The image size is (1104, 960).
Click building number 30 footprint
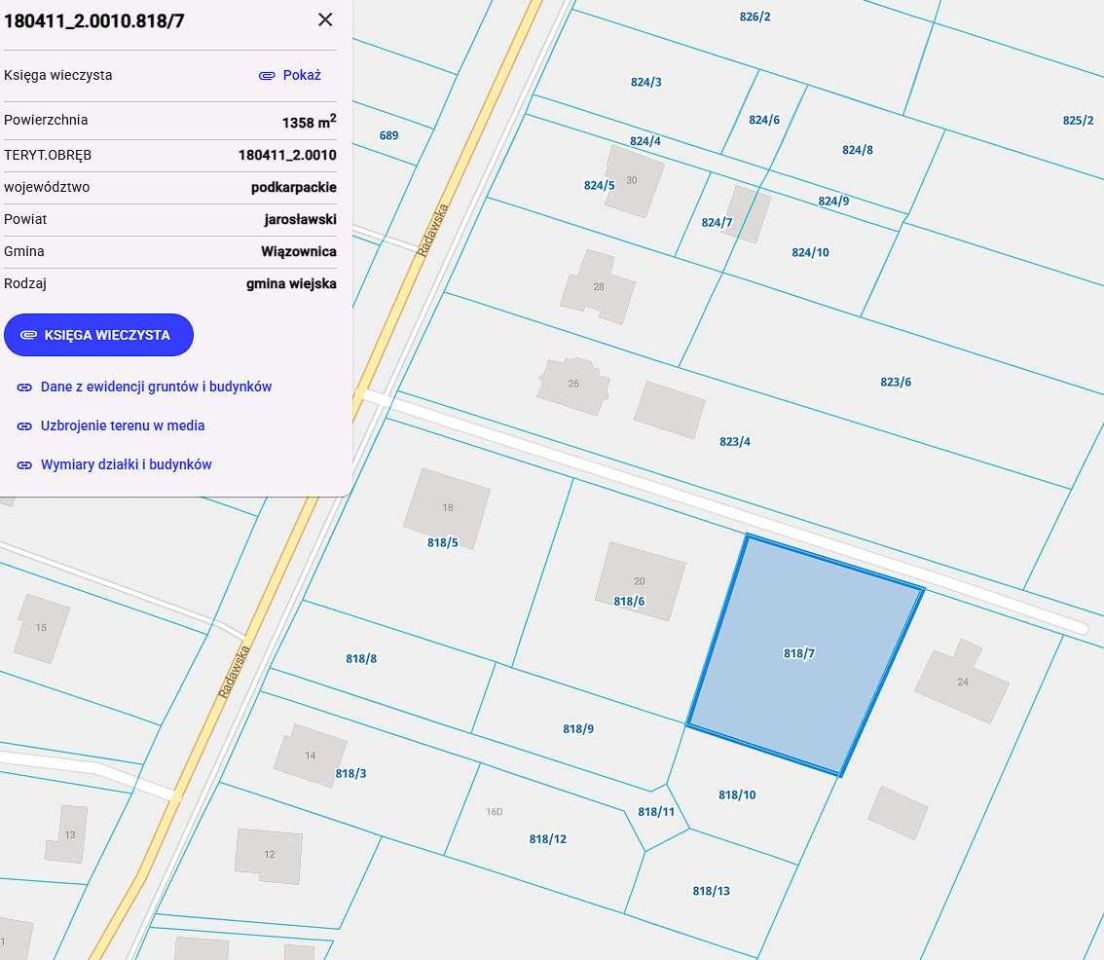(633, 180)
